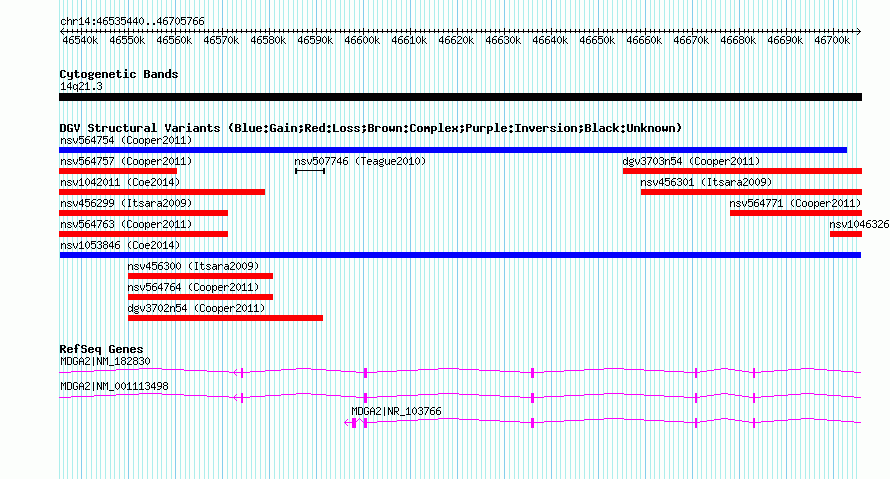Open the nsv456301 (Itsara2009) variant label

[x=706, y=182]
